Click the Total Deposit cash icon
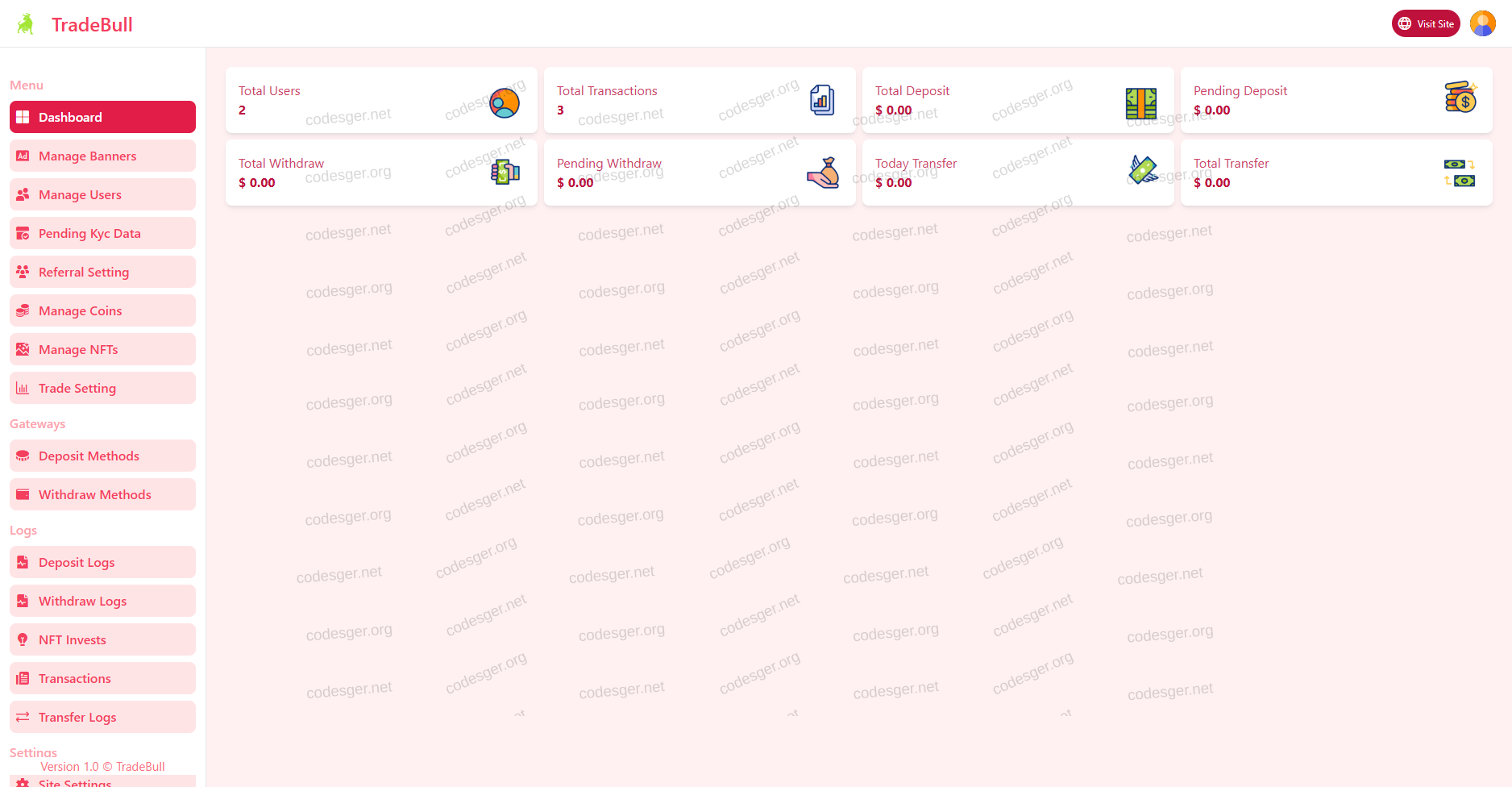Screen dimensions: 1512x787 [x=1140, y=103]
